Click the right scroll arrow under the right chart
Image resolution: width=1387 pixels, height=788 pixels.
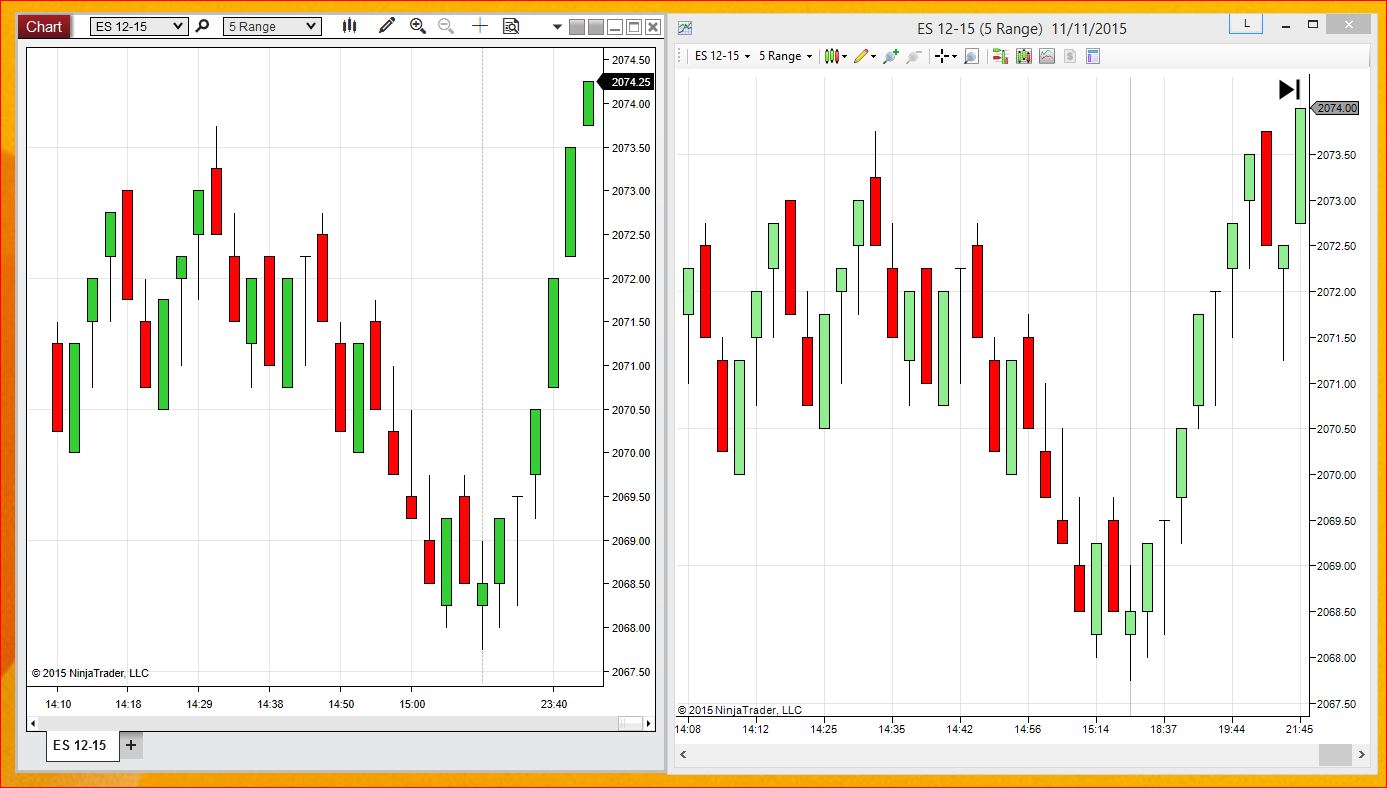pos(1361,753)
